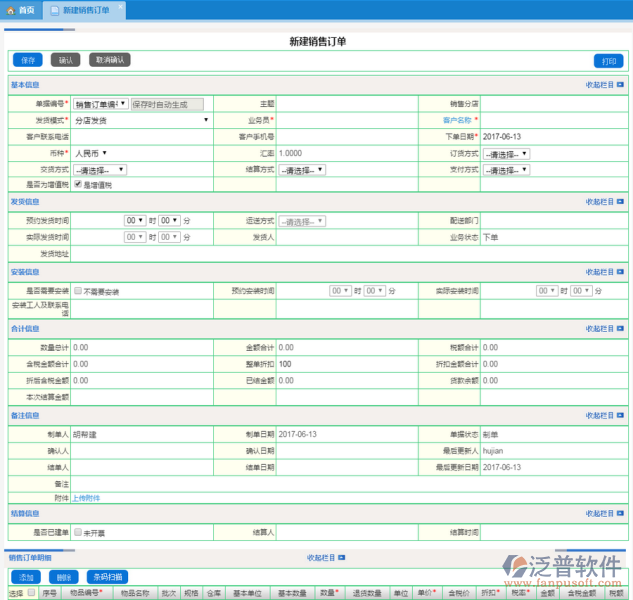Click the 备注 input field

pos(349,484)
